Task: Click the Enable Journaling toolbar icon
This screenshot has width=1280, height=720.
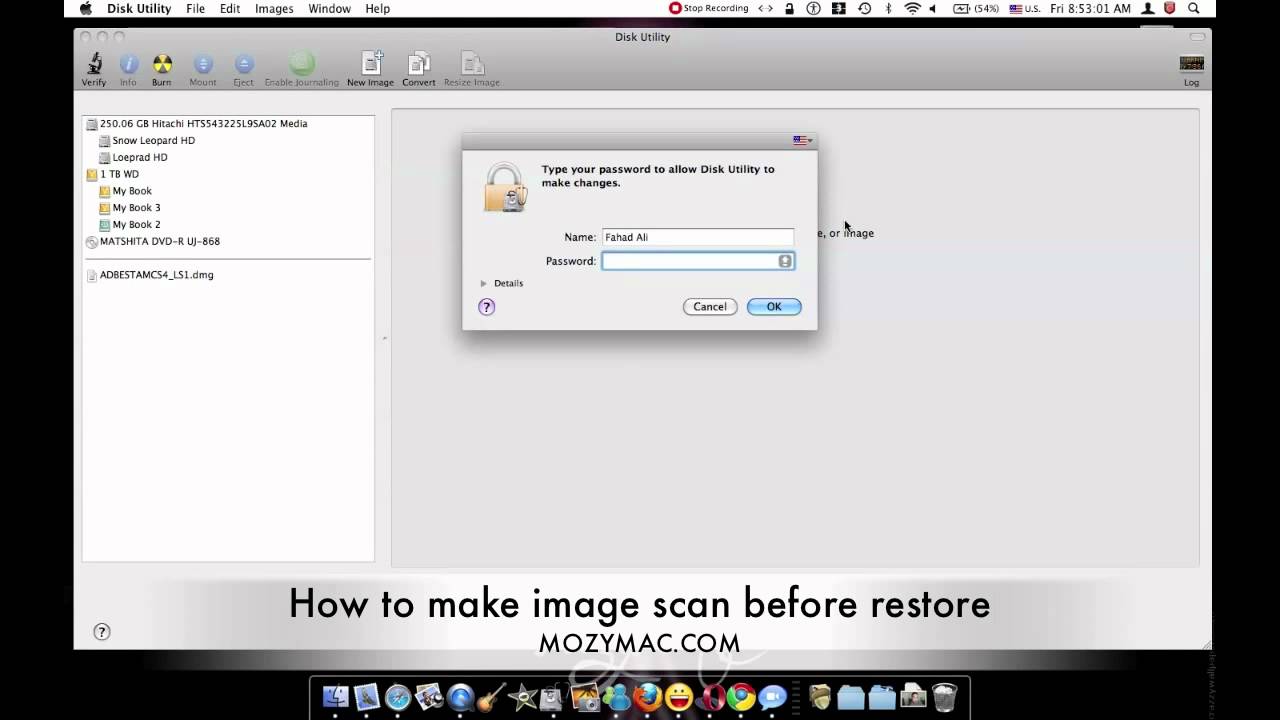Action: pos(302,64)
